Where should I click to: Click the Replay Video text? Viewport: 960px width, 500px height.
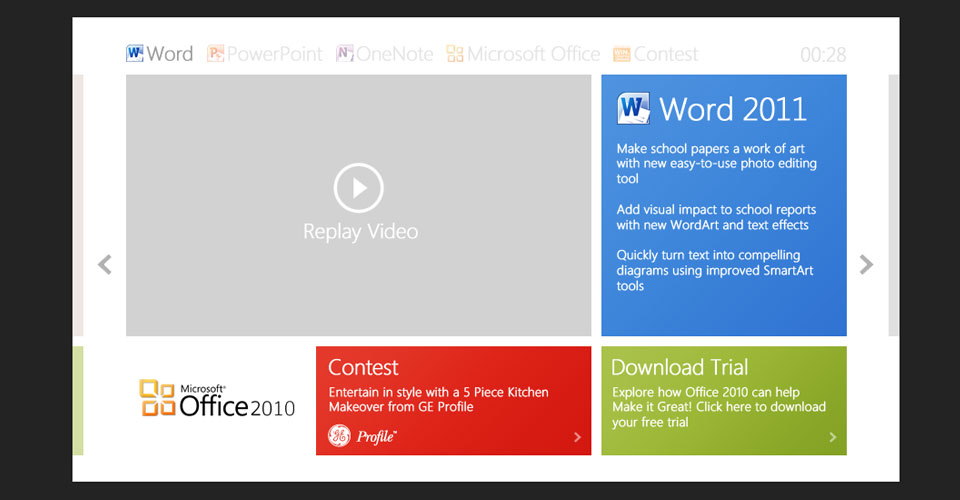coord(361,231)
